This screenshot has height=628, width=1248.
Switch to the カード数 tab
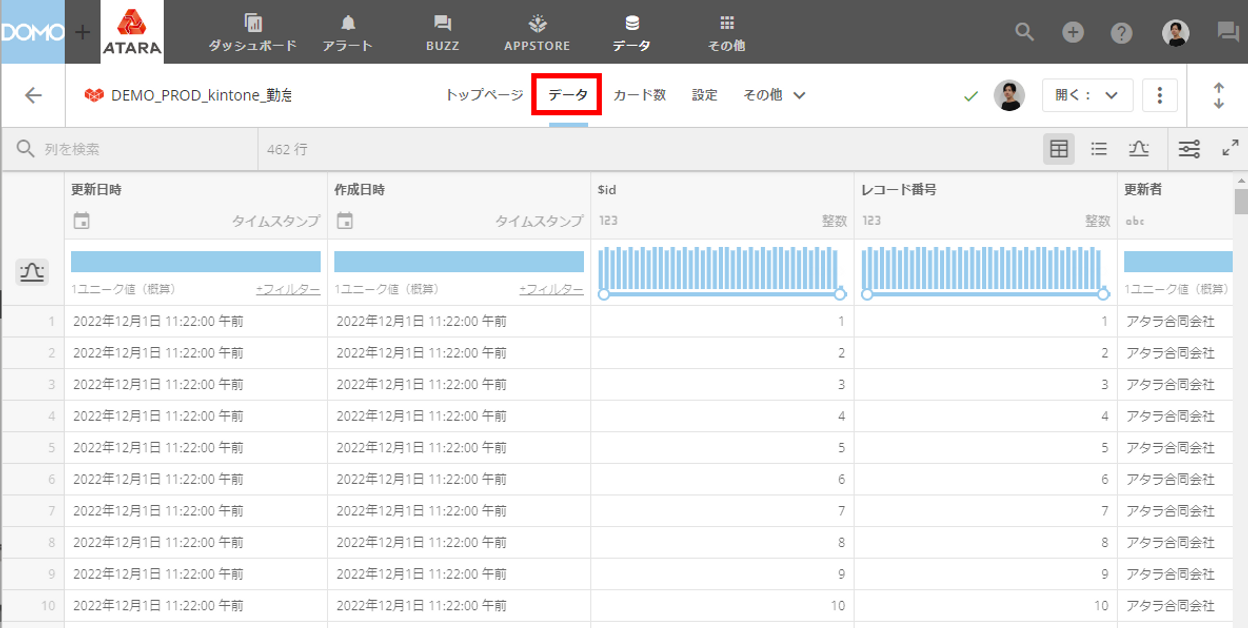640,95
